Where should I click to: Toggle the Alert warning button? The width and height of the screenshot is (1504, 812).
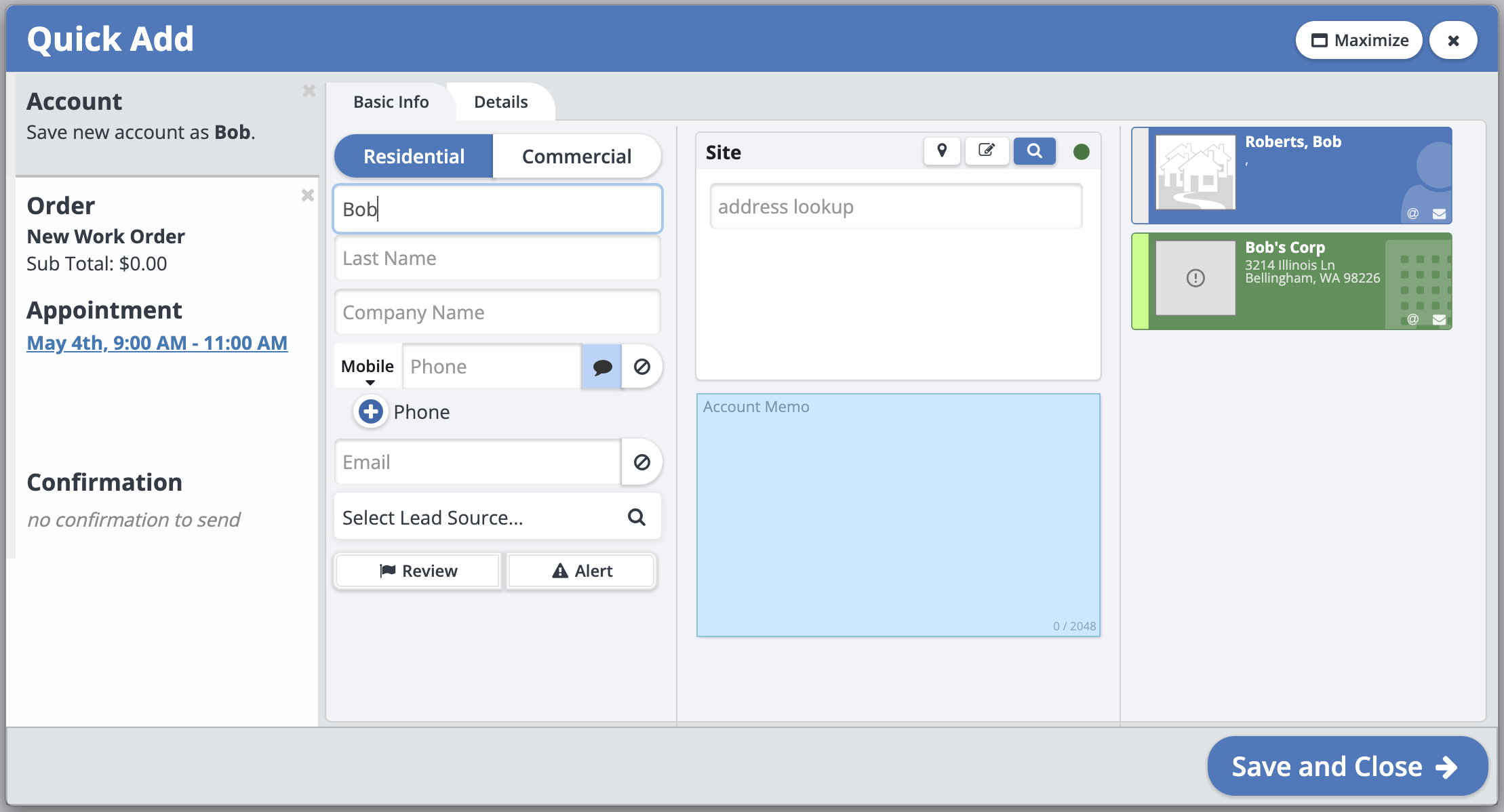click(x=582, y=571)
